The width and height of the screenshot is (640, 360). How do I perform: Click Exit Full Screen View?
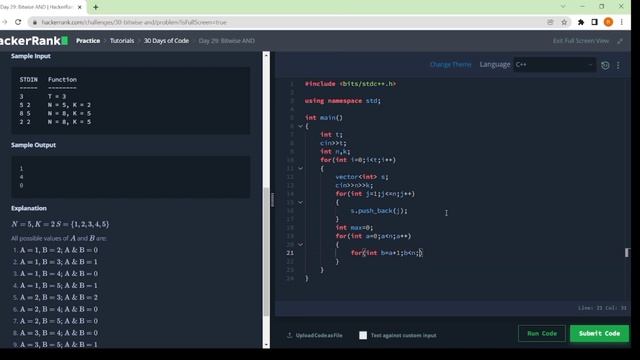[x=581, y=41]
